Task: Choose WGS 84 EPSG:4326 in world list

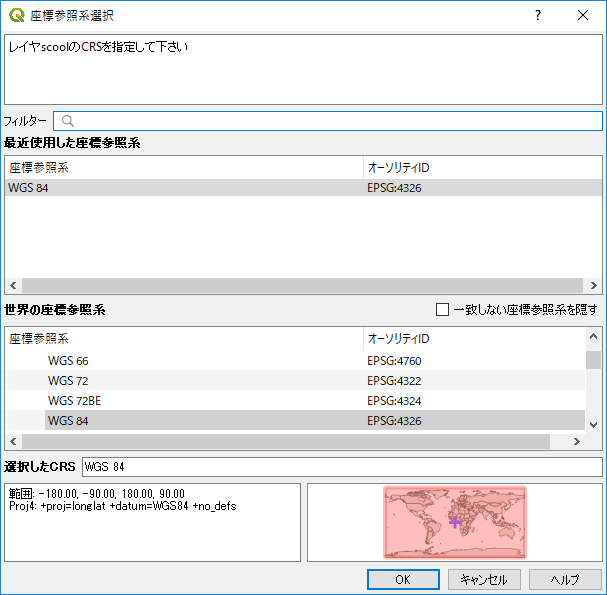Action: (68, 421)
